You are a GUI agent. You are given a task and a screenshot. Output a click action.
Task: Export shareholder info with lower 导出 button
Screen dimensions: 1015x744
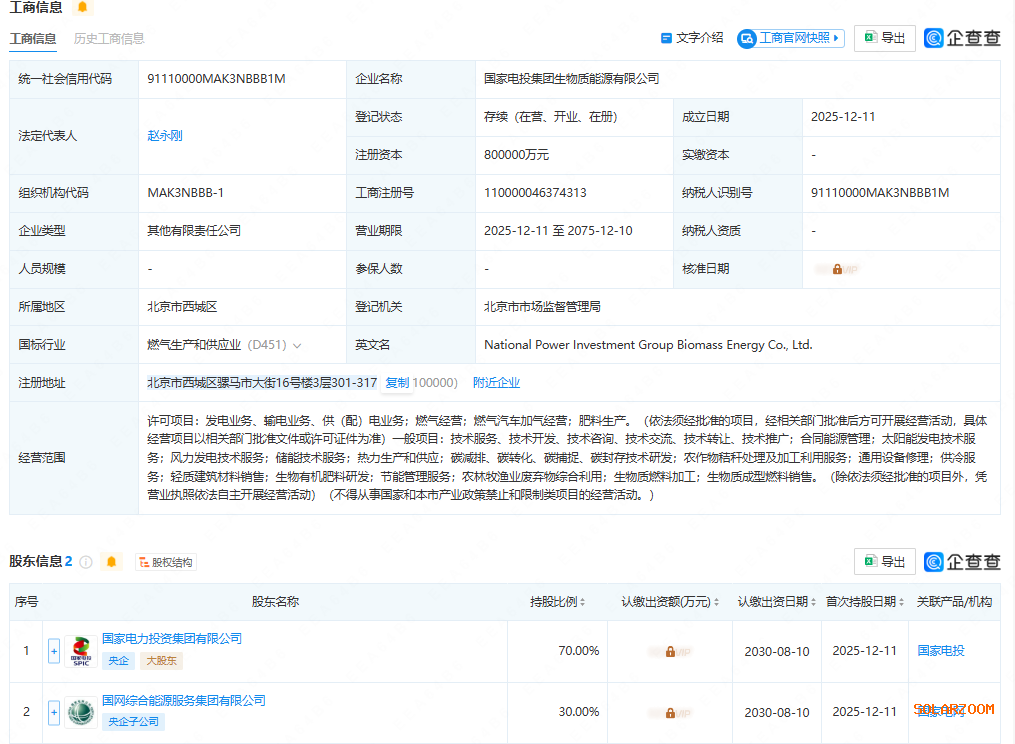(x=884, y=562)
